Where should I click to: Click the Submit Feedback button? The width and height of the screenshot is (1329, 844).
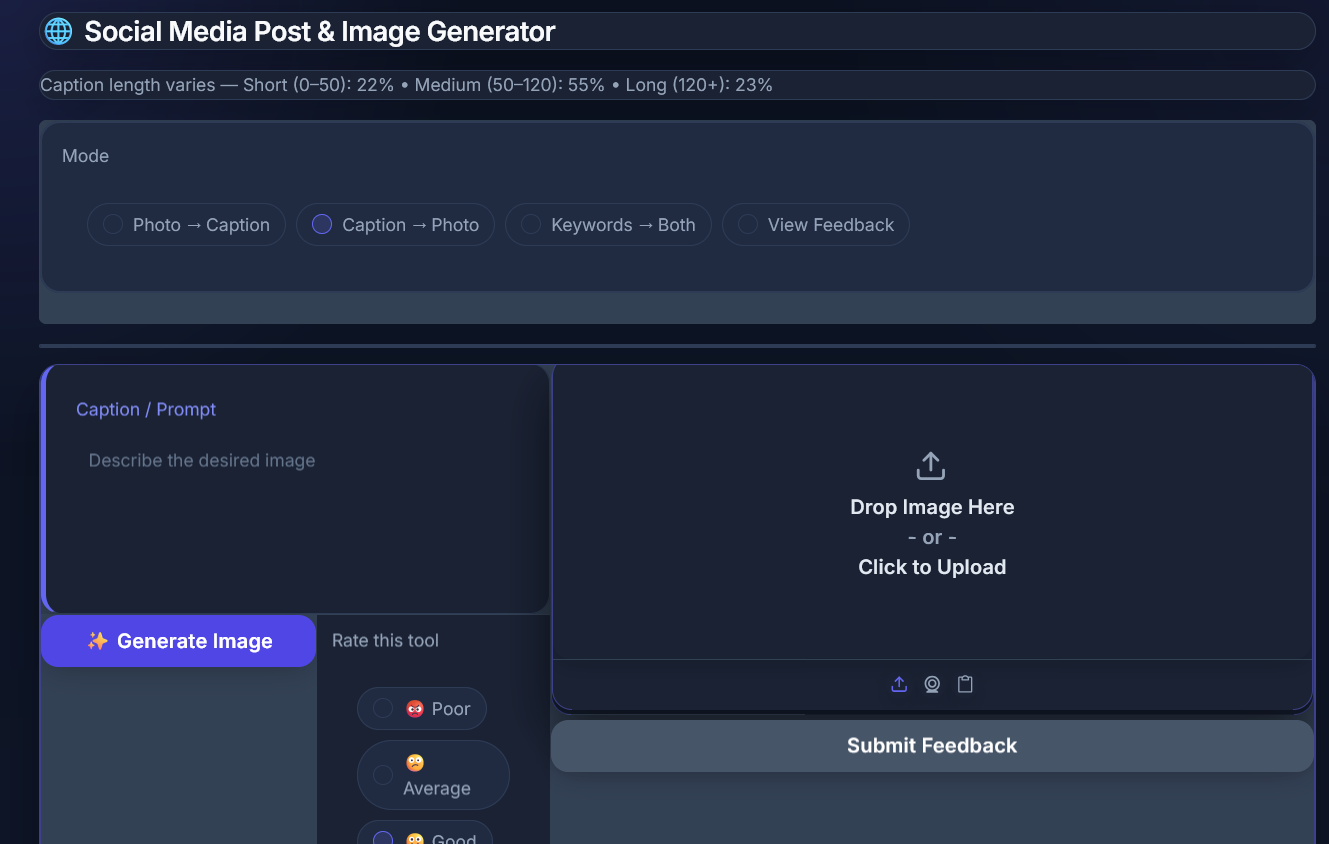pos(932,746)
